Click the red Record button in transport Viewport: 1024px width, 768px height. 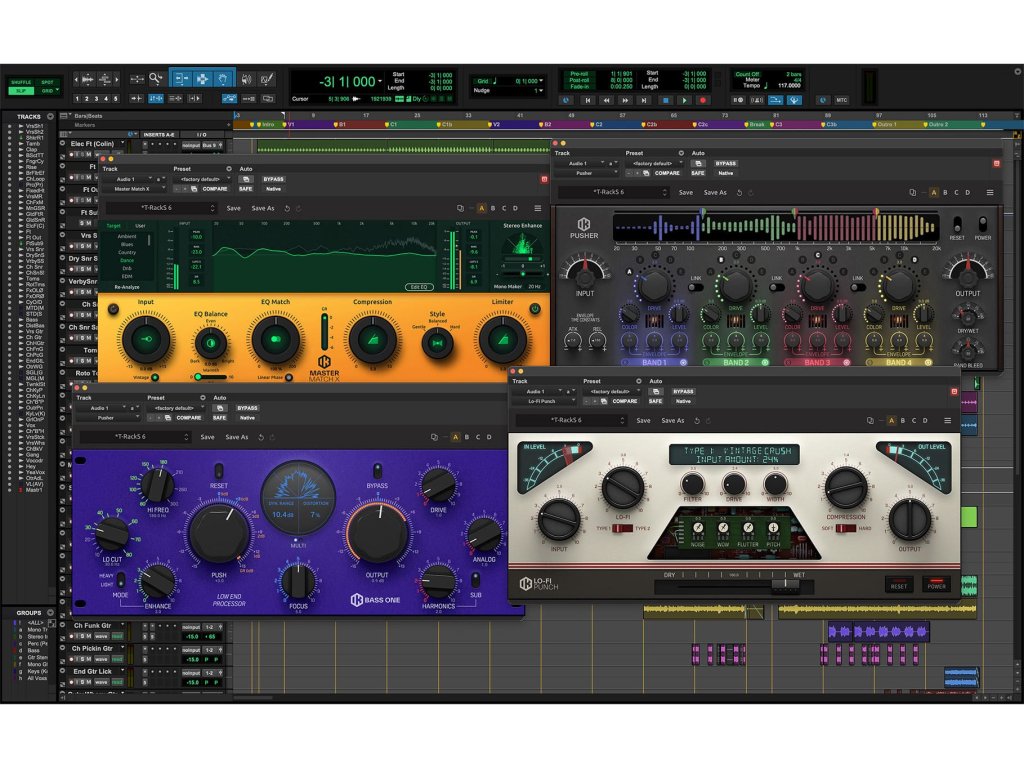click(x=703, y=101)
